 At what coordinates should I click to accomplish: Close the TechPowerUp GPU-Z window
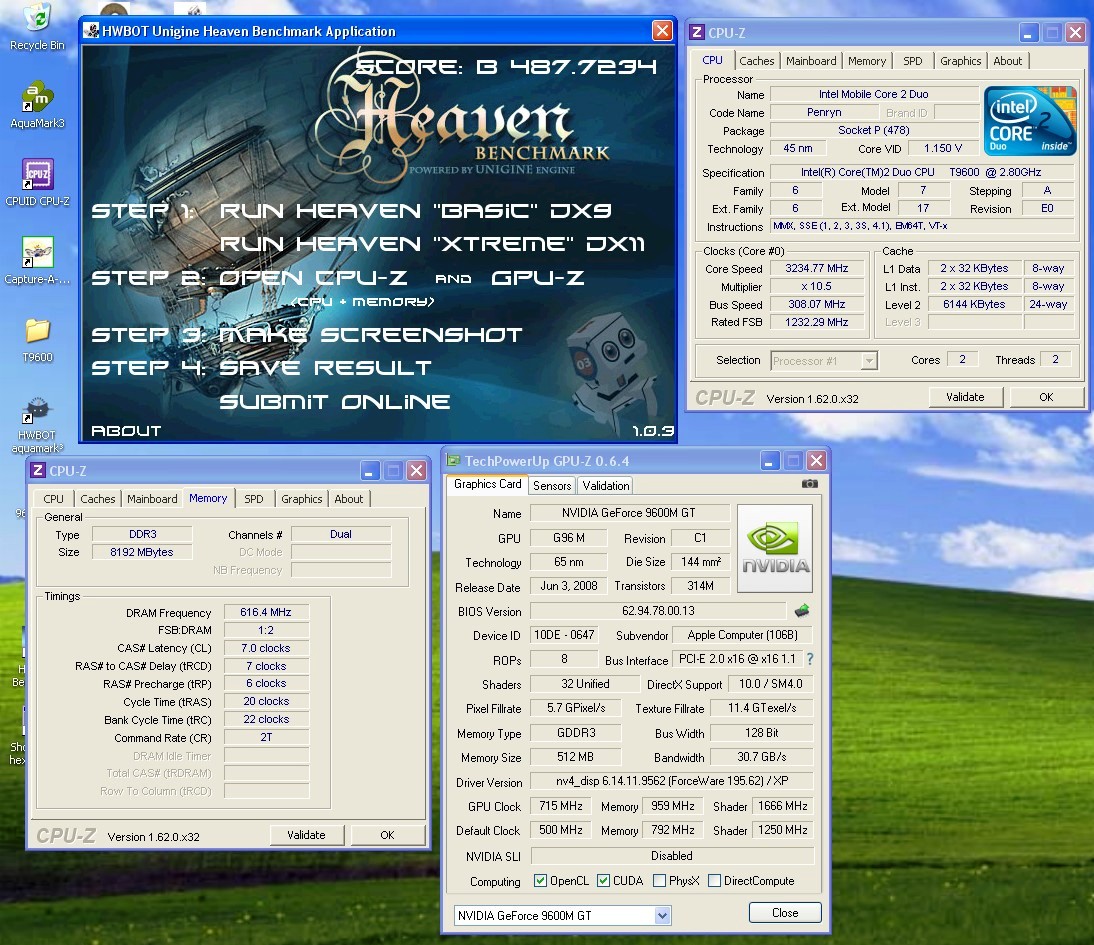pos(816,461)
